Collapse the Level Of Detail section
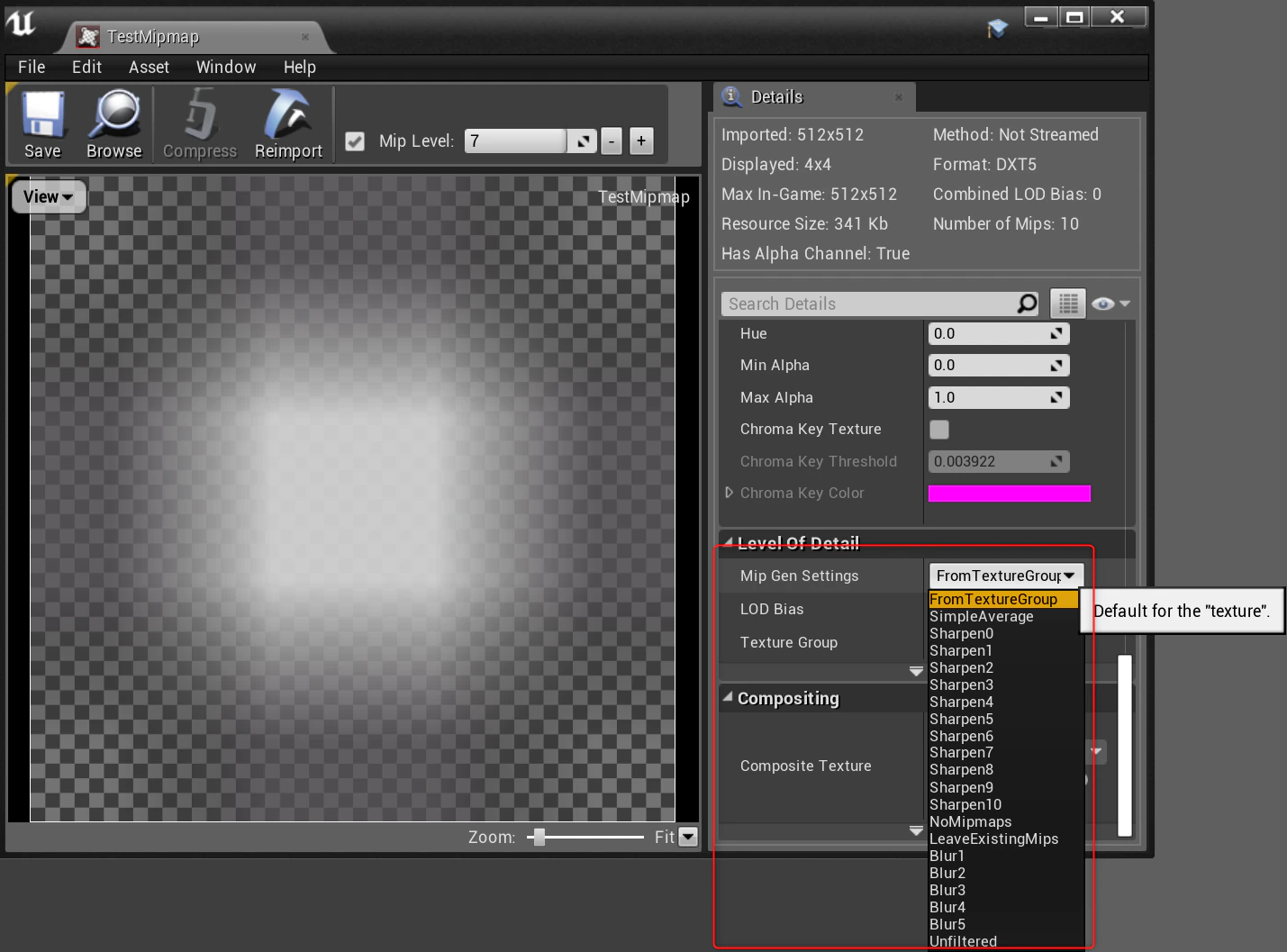 click(x=728, y=542)
